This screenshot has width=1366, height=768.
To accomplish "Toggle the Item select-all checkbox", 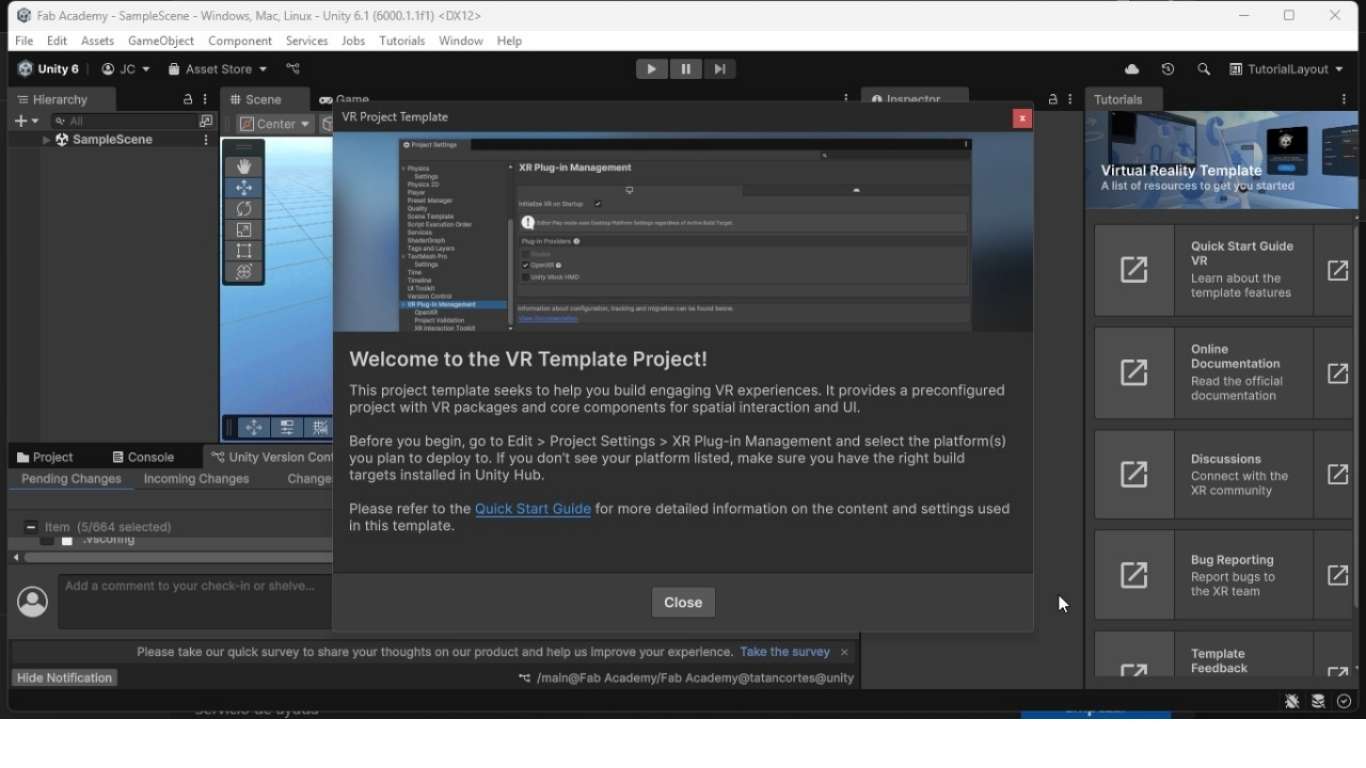I will [x=30, y=527].
